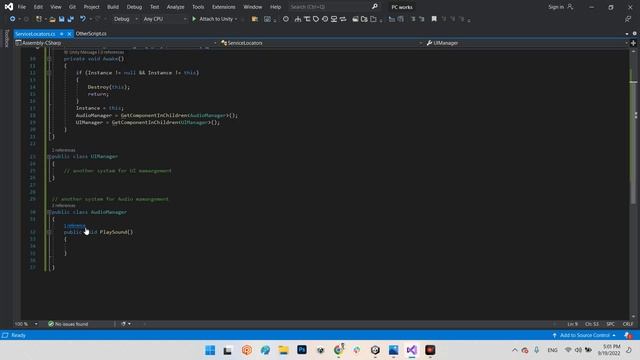640x360 pixels.
Task: Open the active files list dropdown arrow
Action: [x=627, y=33]
